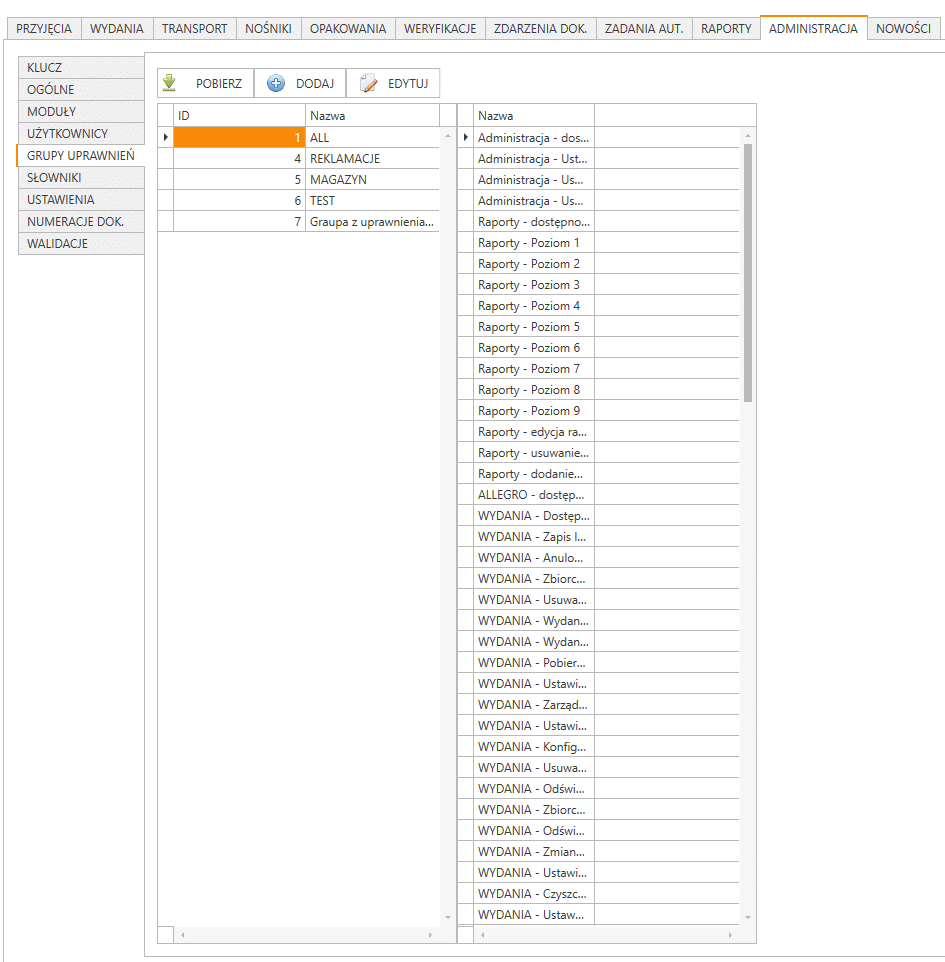Screen dimensions: 945x962
Task: Select the REKLAMACJE group row
Action: click(299, 158)
